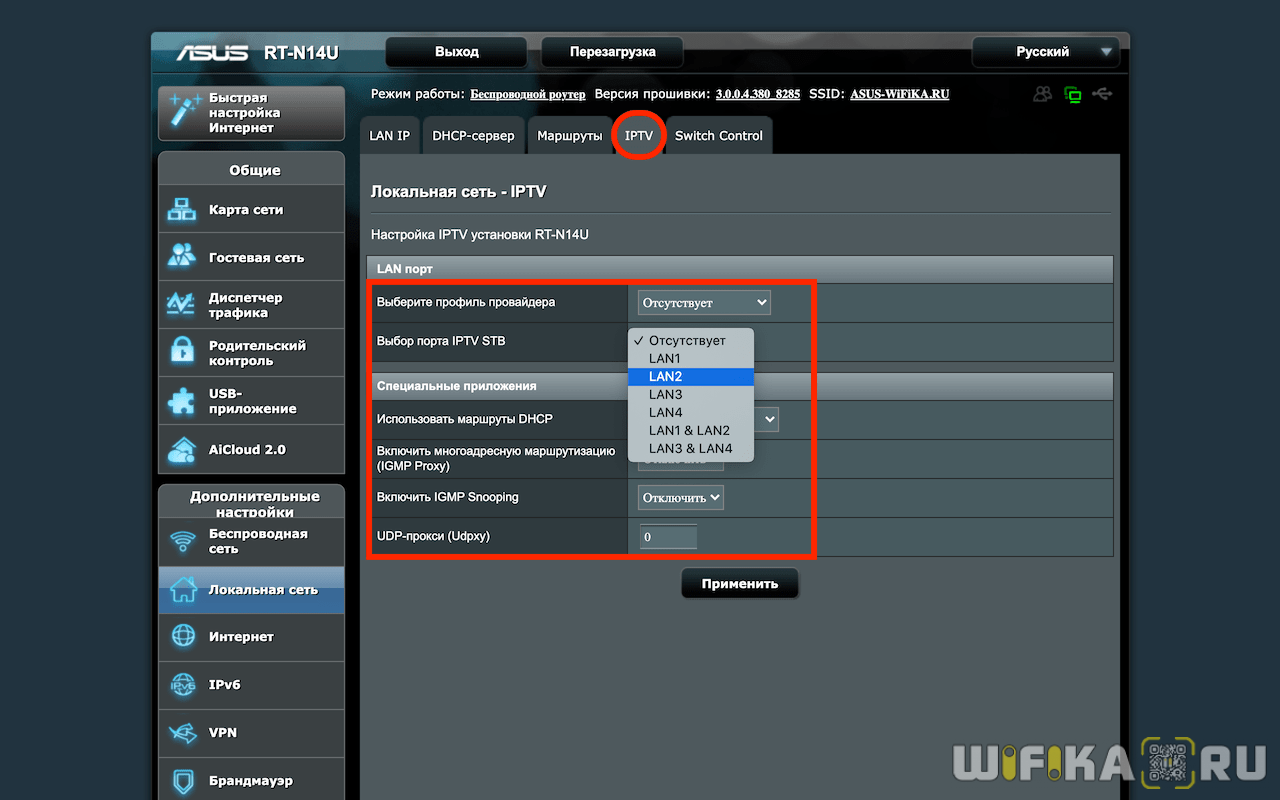
Task: Click the UDP-прокси (Udpxy) input field
Action: 668,537
